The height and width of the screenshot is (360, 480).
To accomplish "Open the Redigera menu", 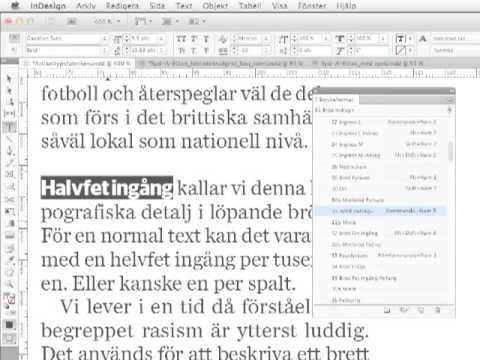I will (x=122, y=6).
